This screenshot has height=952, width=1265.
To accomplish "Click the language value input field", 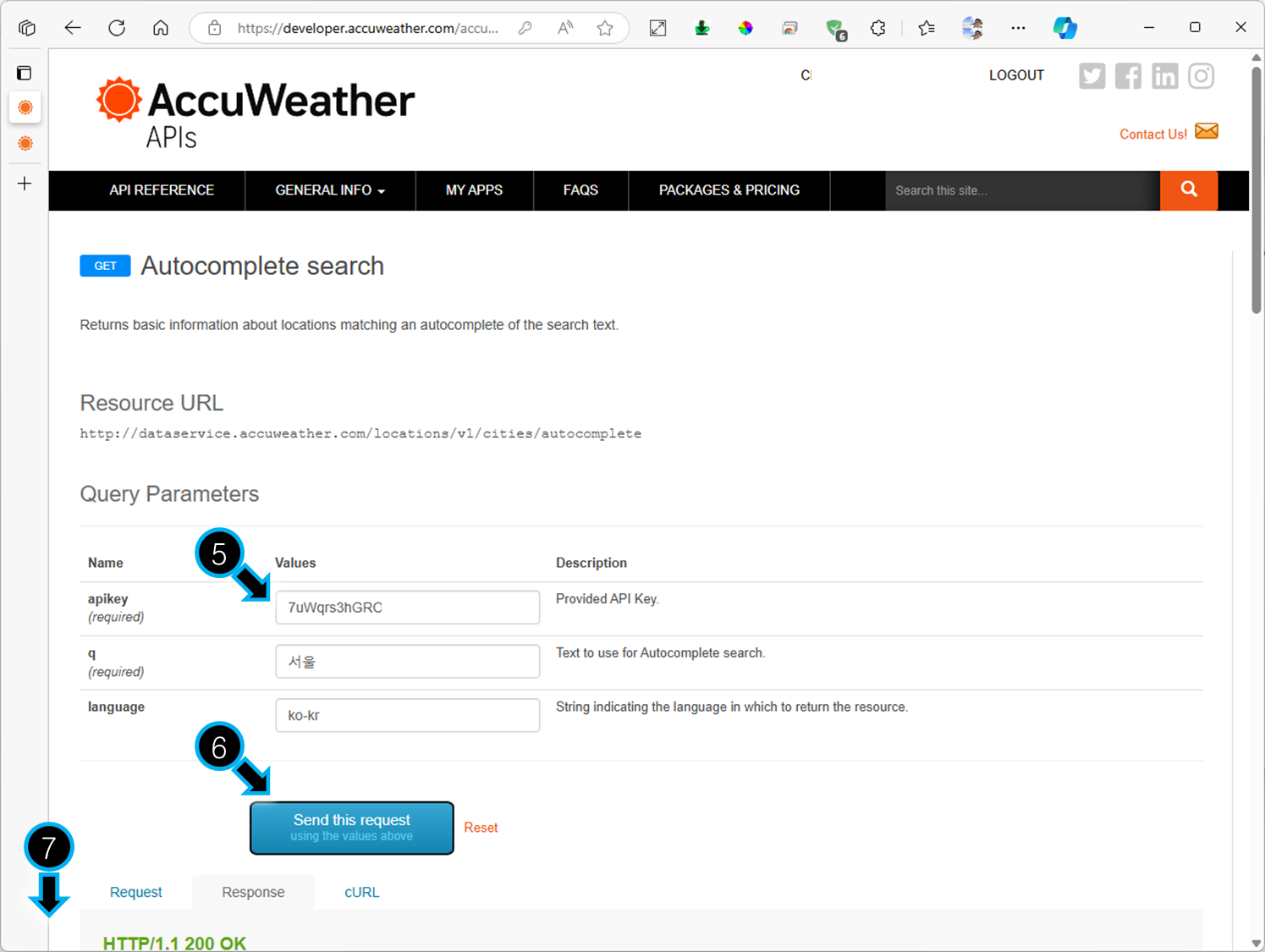I will pyautogui.click(x=407, y=715).
